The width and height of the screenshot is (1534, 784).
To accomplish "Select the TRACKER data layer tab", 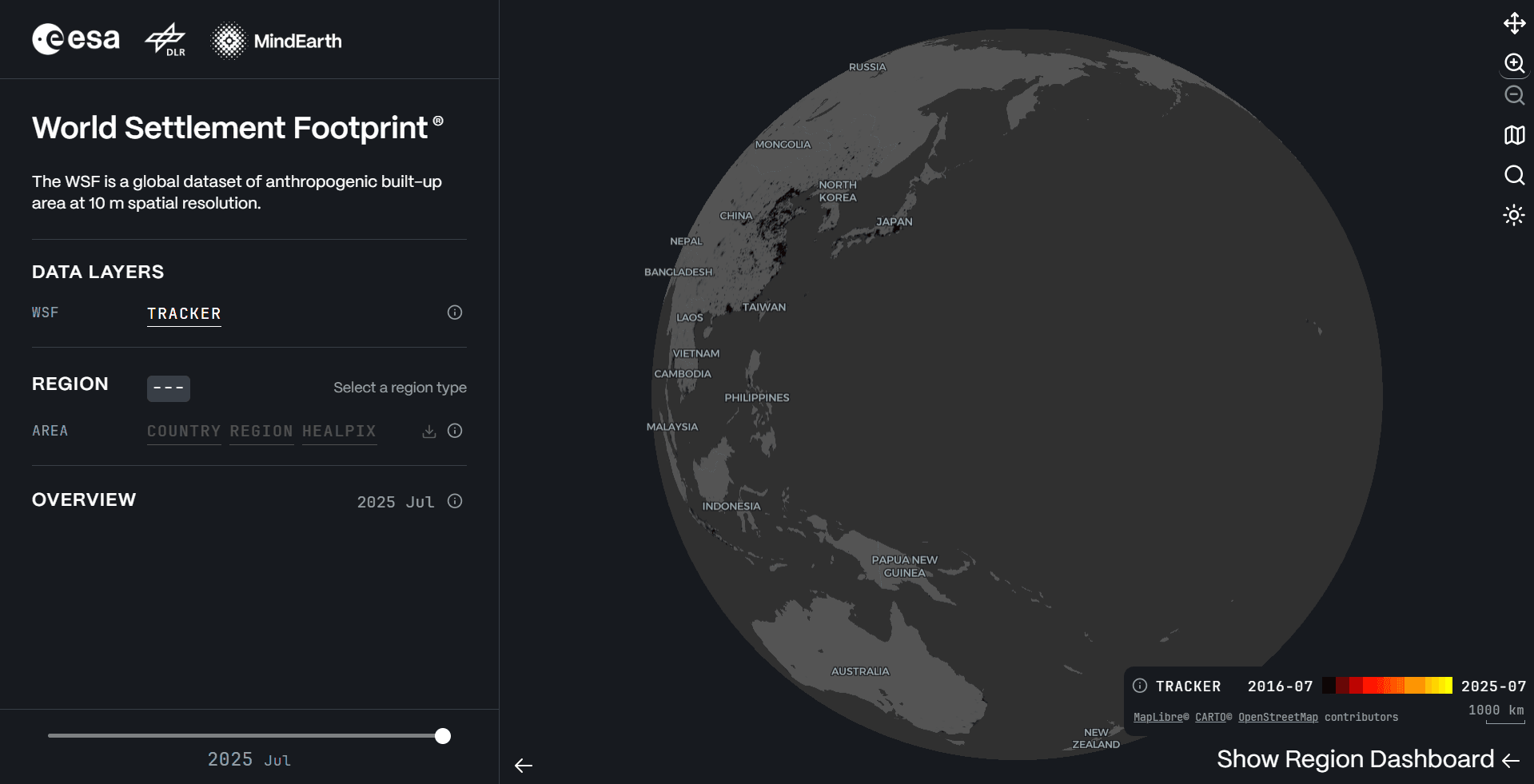I will [184, 314].
